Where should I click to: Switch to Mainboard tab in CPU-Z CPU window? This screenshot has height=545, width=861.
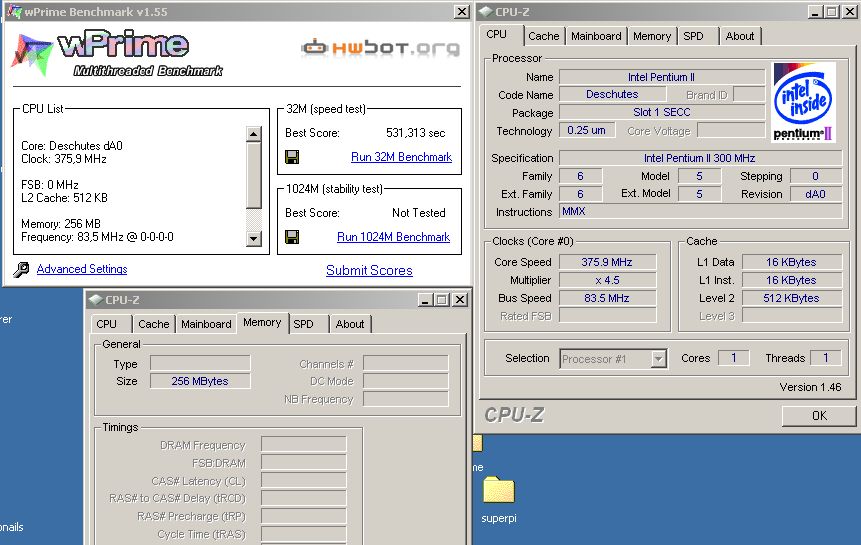coord(596,36)
